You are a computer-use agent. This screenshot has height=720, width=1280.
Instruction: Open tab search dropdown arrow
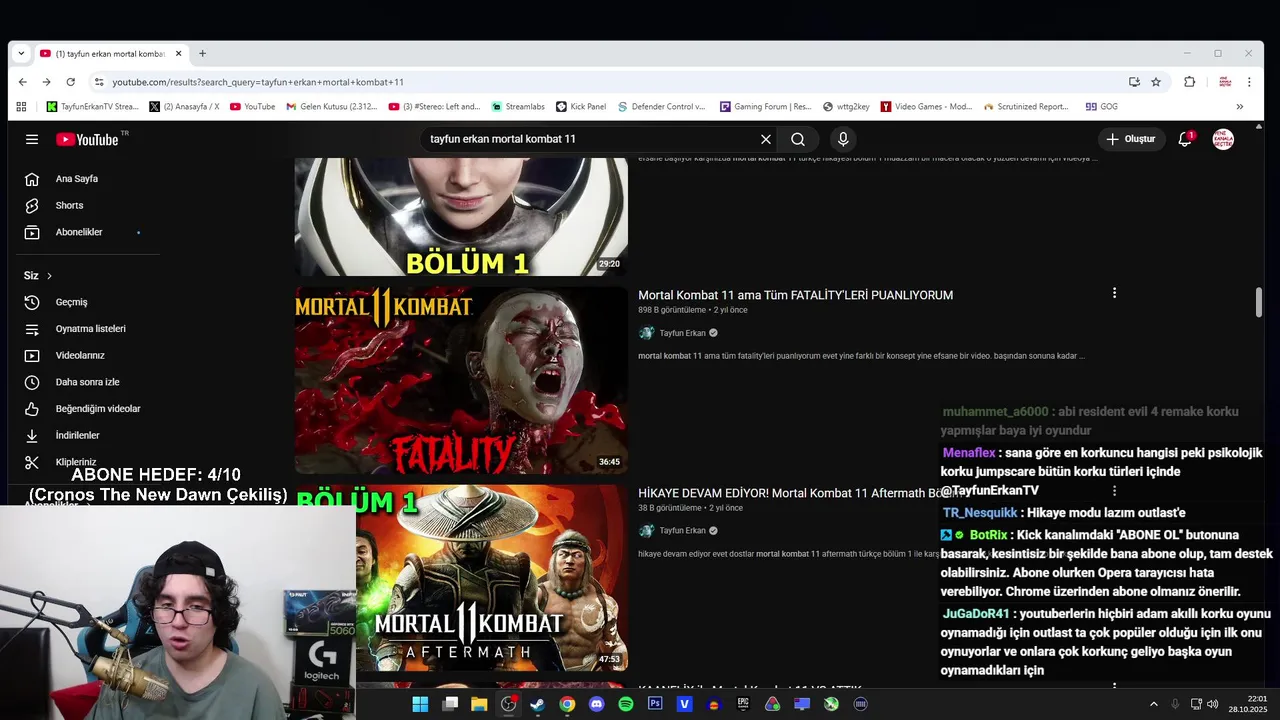21,53
